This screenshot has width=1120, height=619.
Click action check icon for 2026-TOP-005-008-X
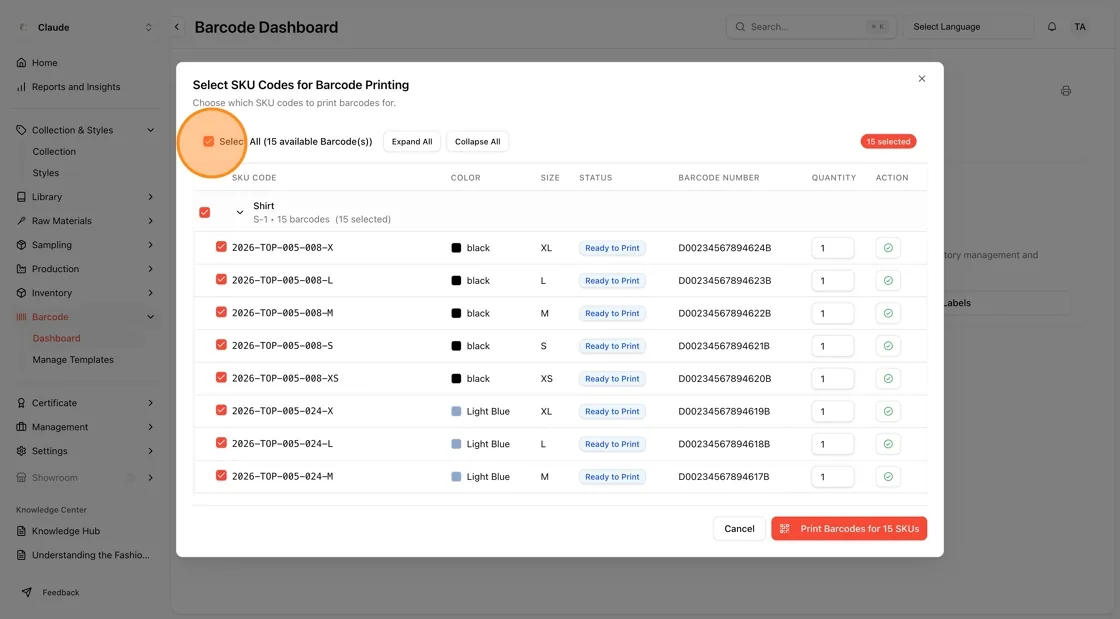point(888,248)
